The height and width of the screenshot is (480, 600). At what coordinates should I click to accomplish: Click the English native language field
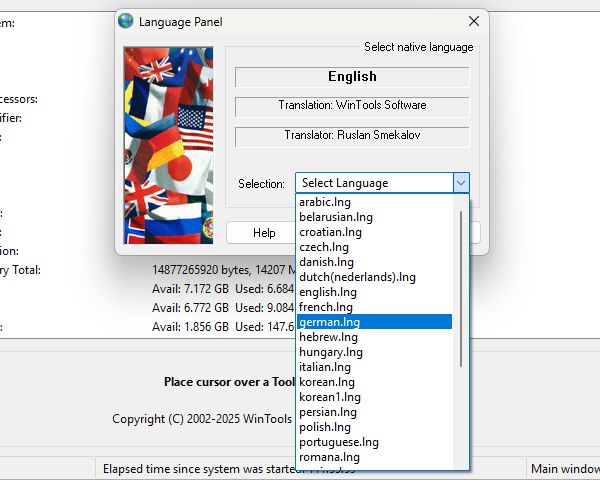352,77
